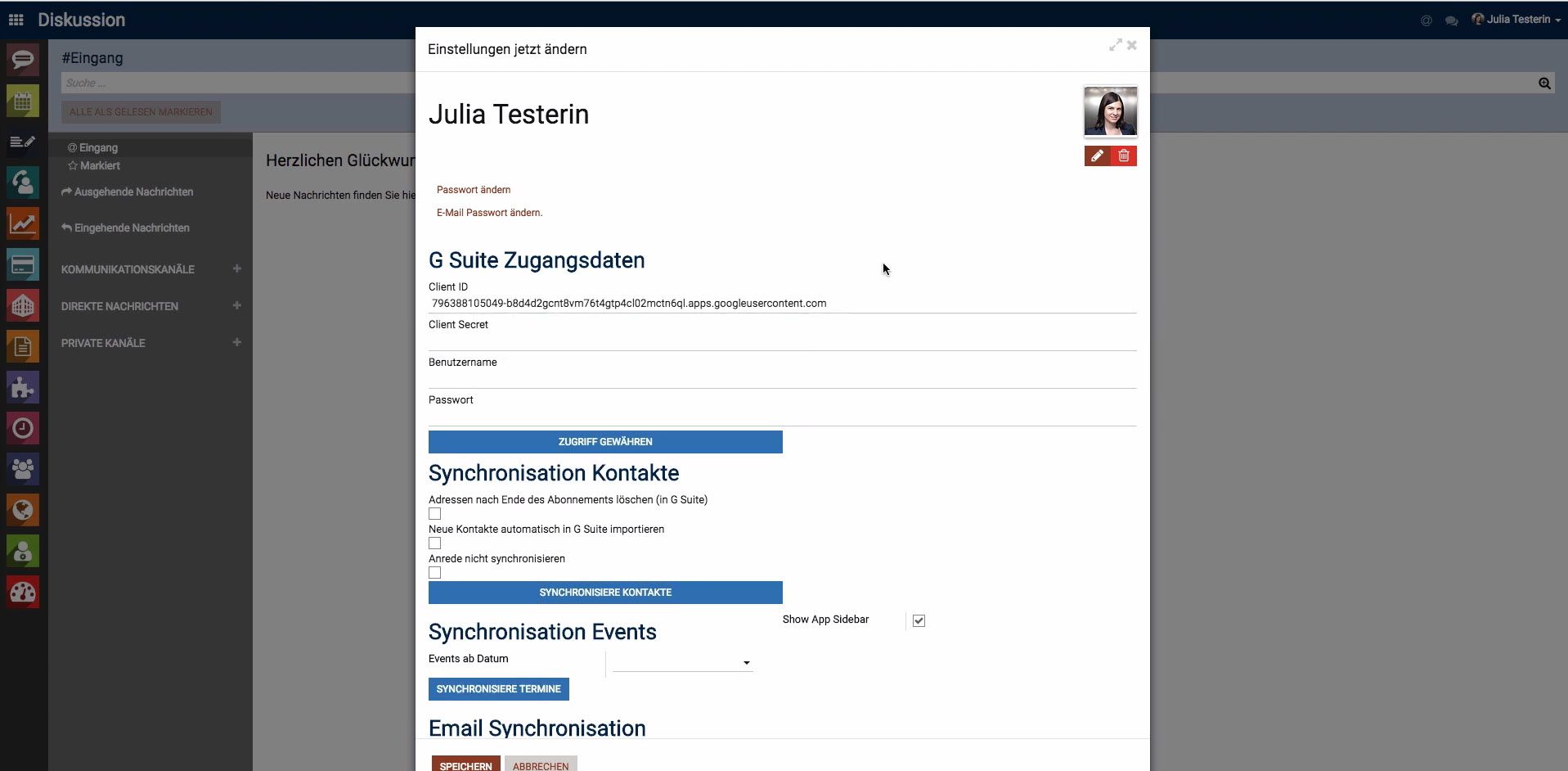Open the chat messages sidebar icon
This screenshot has height=771, width=1568.
(x=22, y=60)
